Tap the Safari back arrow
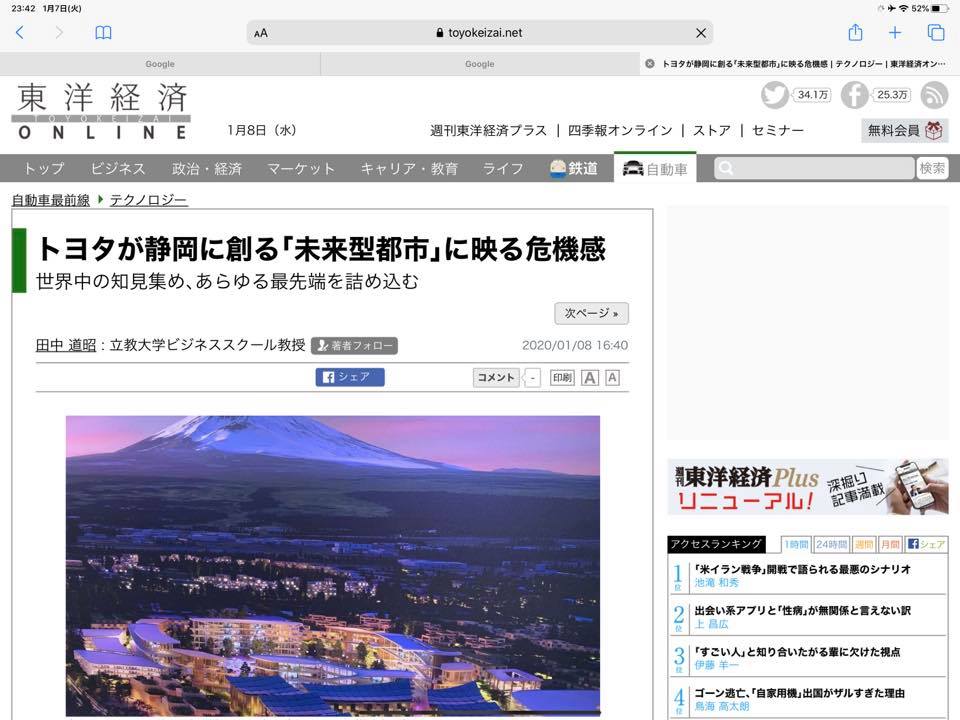Viewport: 960px width, 720px height. tap(20, 32)
